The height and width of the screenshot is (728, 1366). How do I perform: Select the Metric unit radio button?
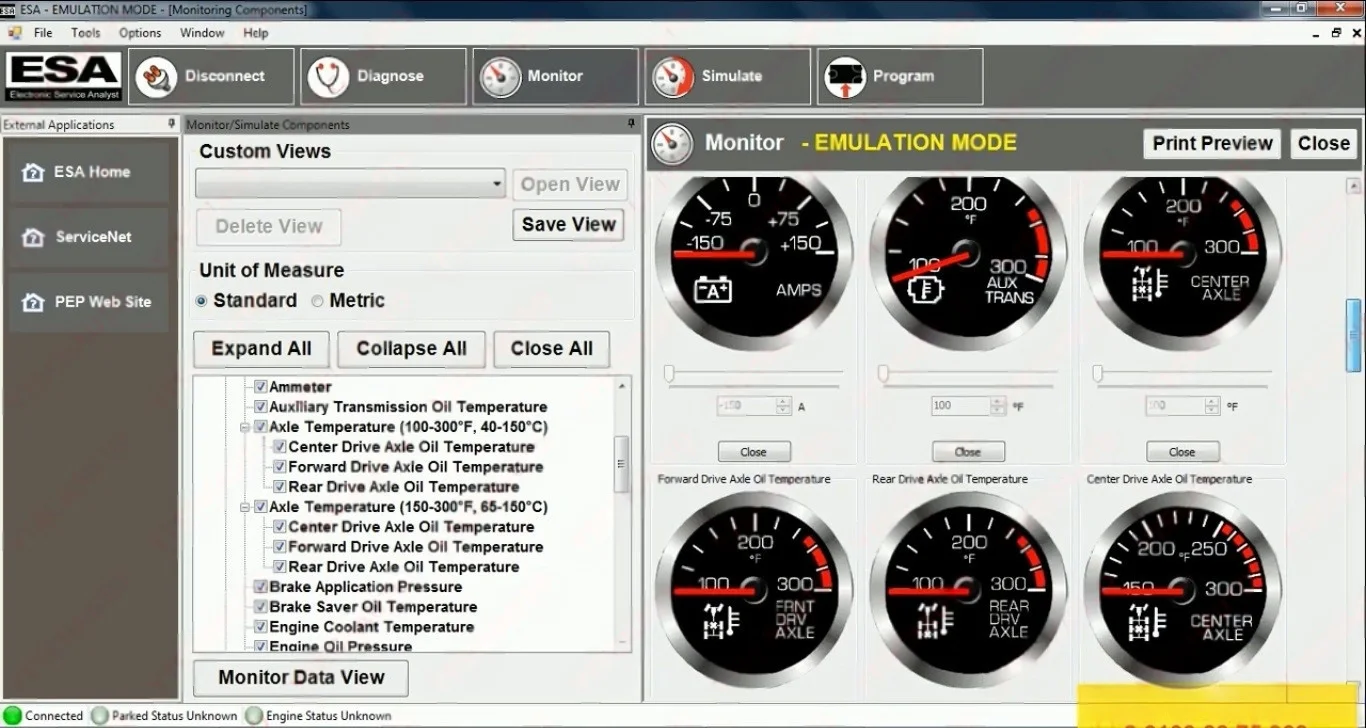coord(317,300)
